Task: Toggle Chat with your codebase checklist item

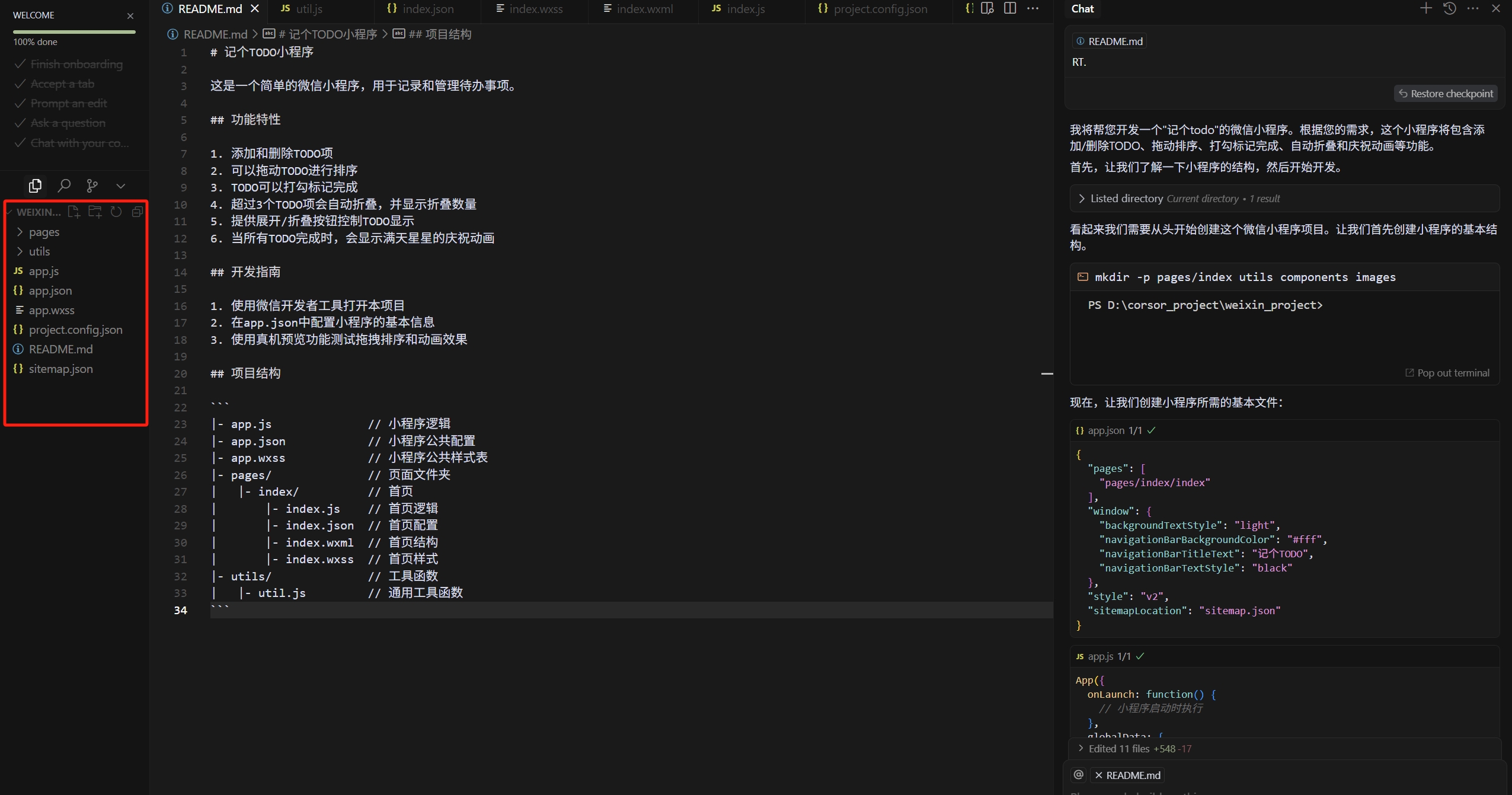Action: click(71, 143)
